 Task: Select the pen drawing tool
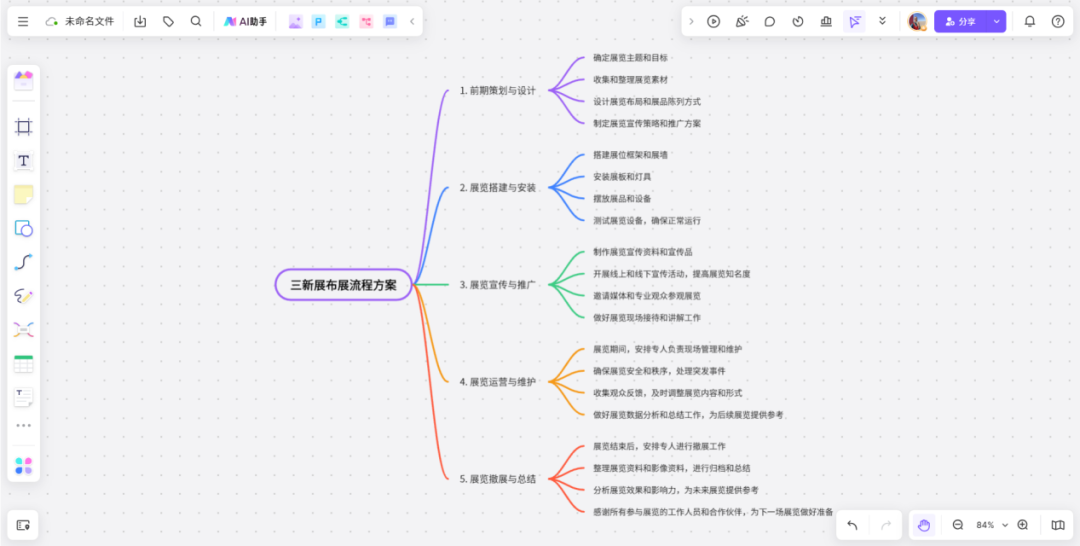23,297
